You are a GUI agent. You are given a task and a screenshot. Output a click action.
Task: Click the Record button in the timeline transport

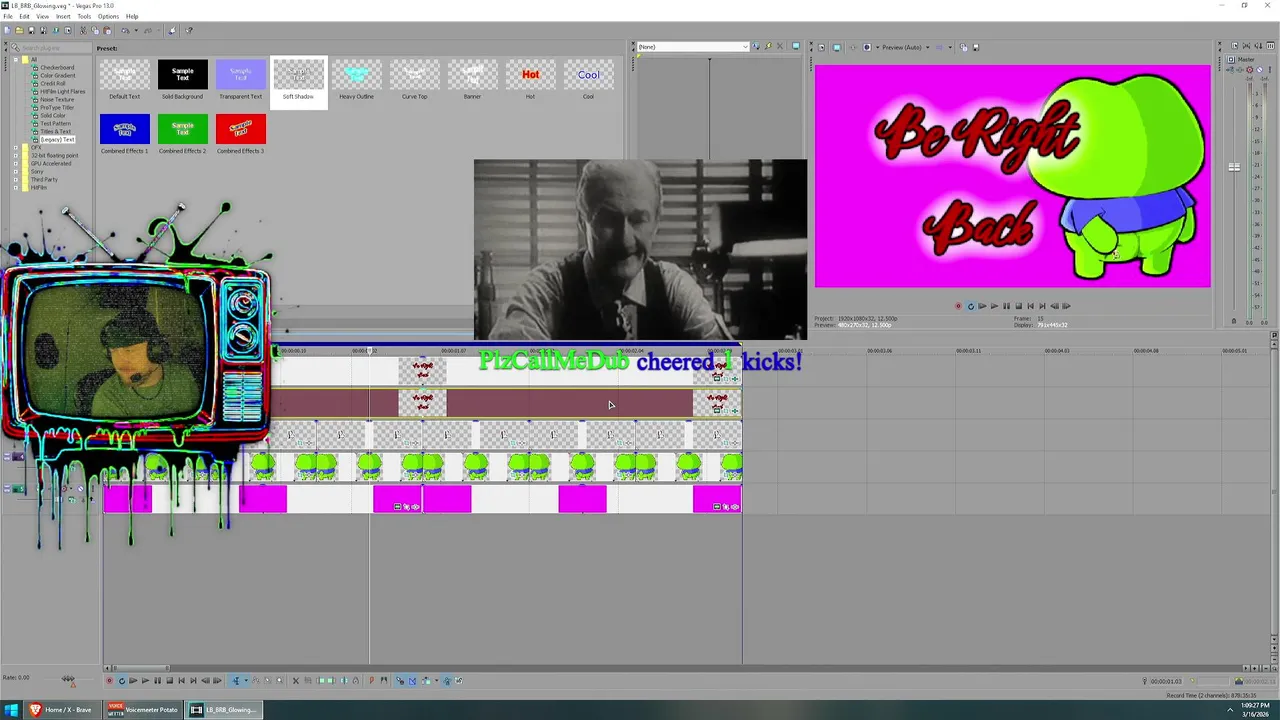[110, 681]
